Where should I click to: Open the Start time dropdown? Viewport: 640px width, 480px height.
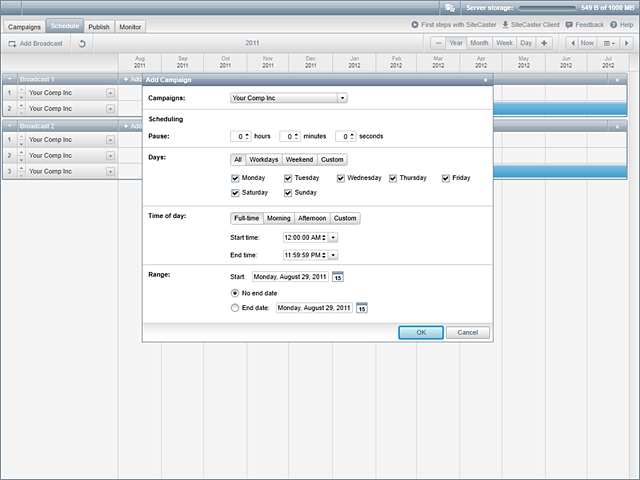click(x=333, y=237)
